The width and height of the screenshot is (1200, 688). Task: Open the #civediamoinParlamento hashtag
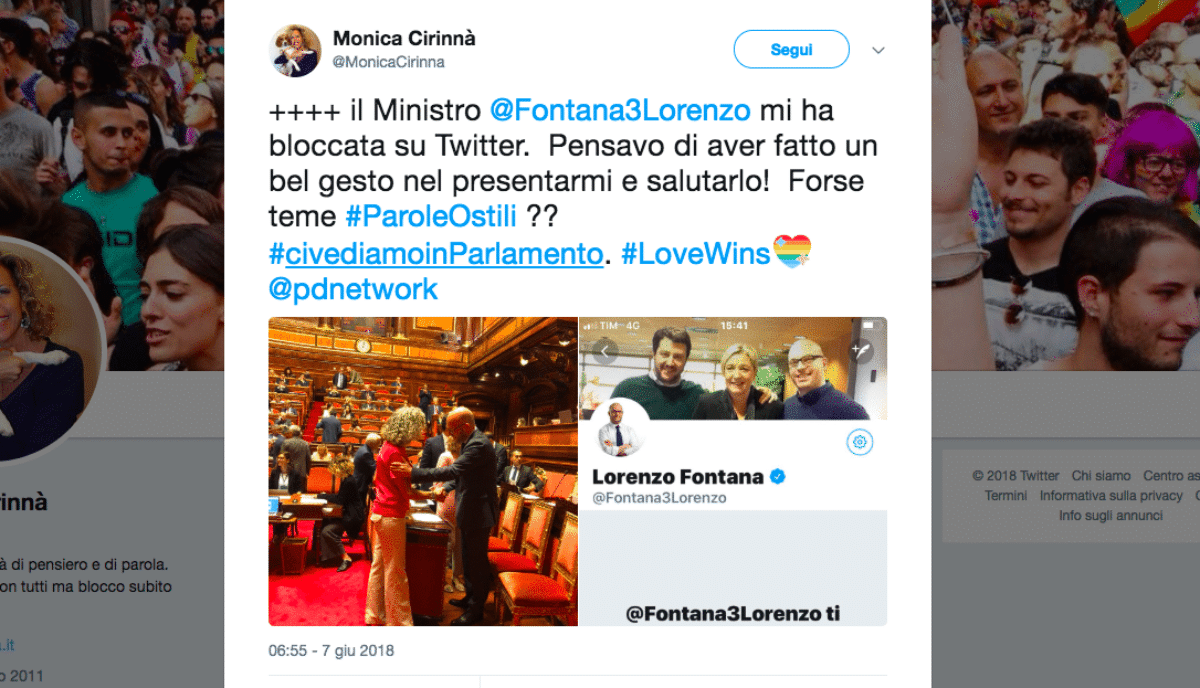[x=436, y=254]
